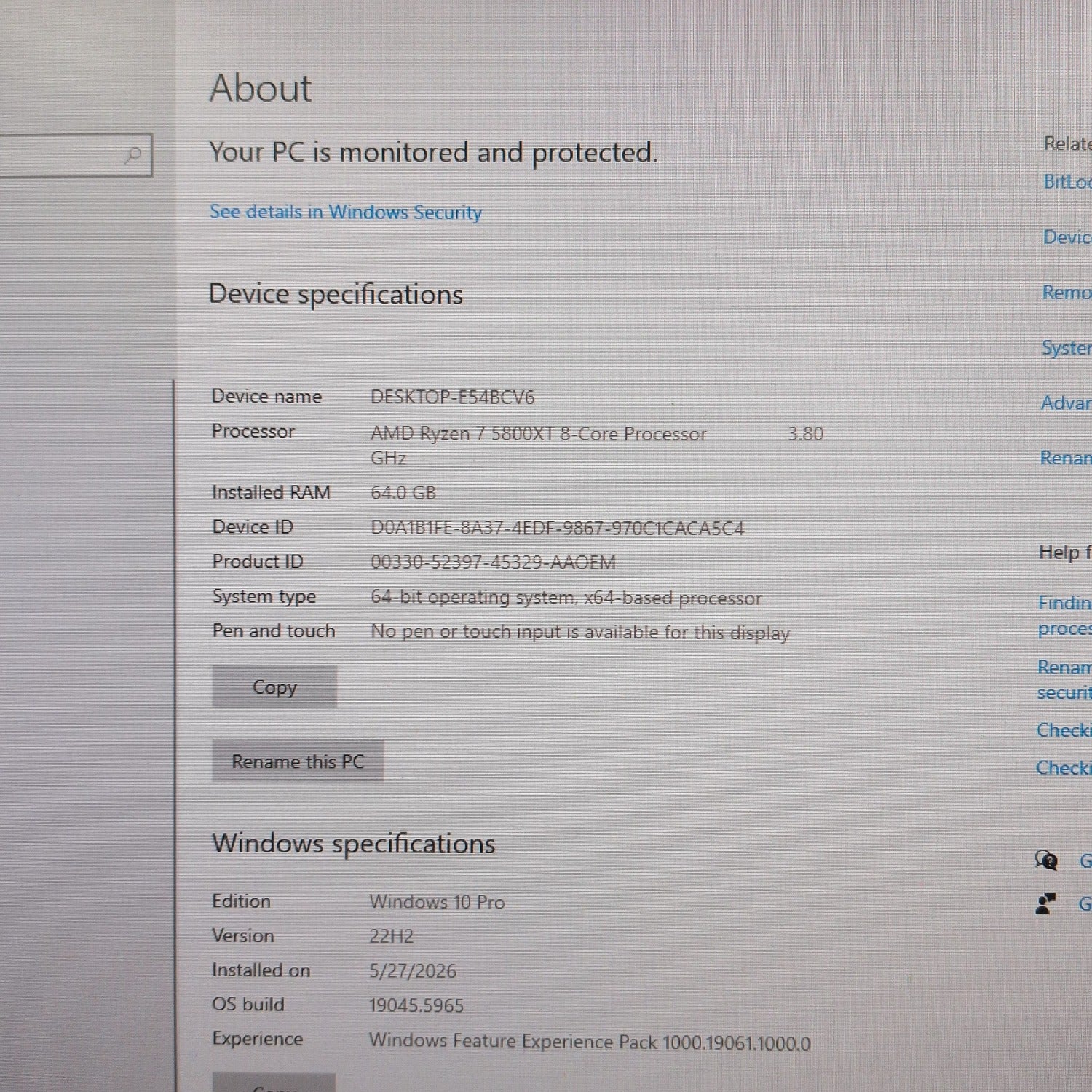Screen dimensions: 1092x1092
Task: Click the Device specifications heading
Action: (336, 295)
